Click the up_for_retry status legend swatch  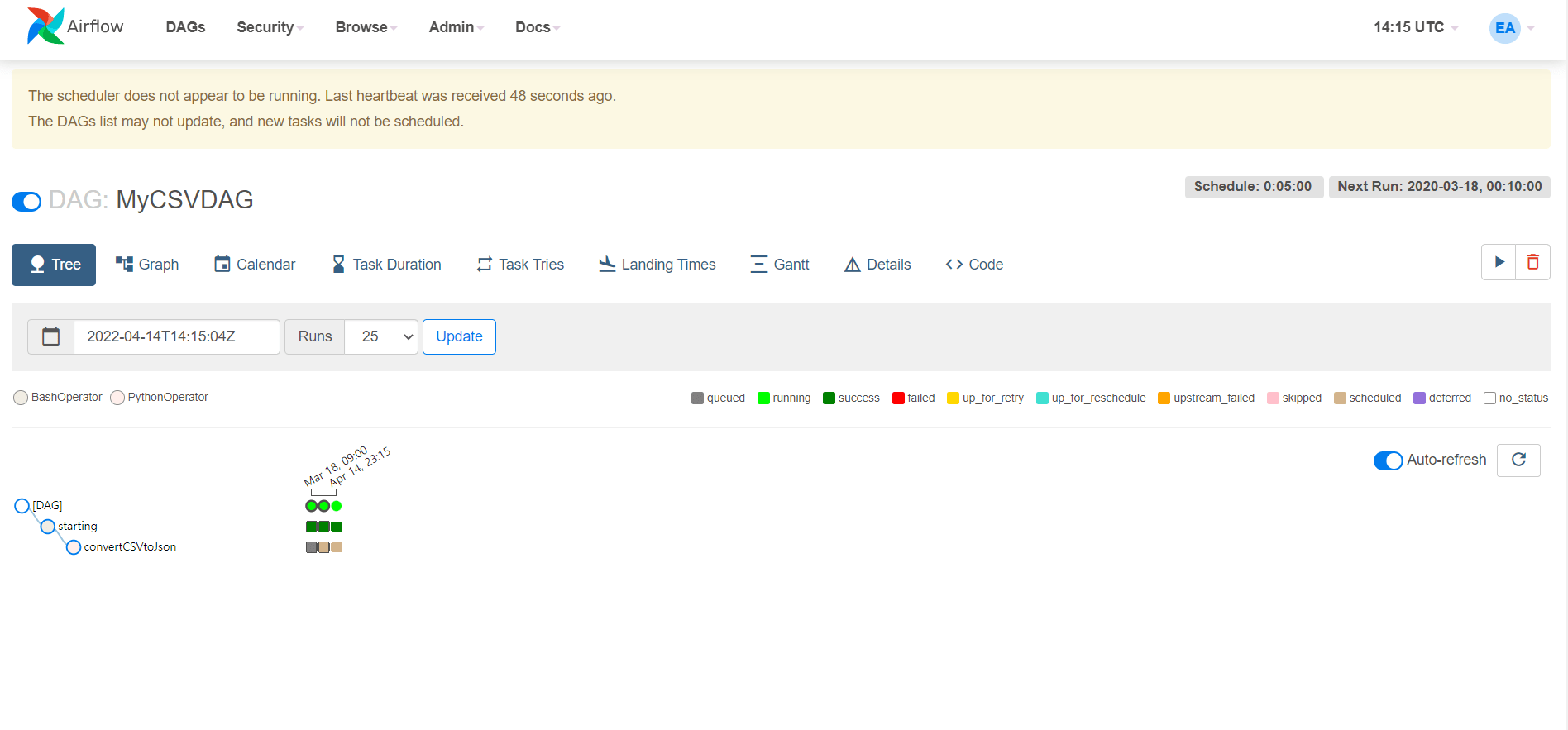(x=953, y=398)
